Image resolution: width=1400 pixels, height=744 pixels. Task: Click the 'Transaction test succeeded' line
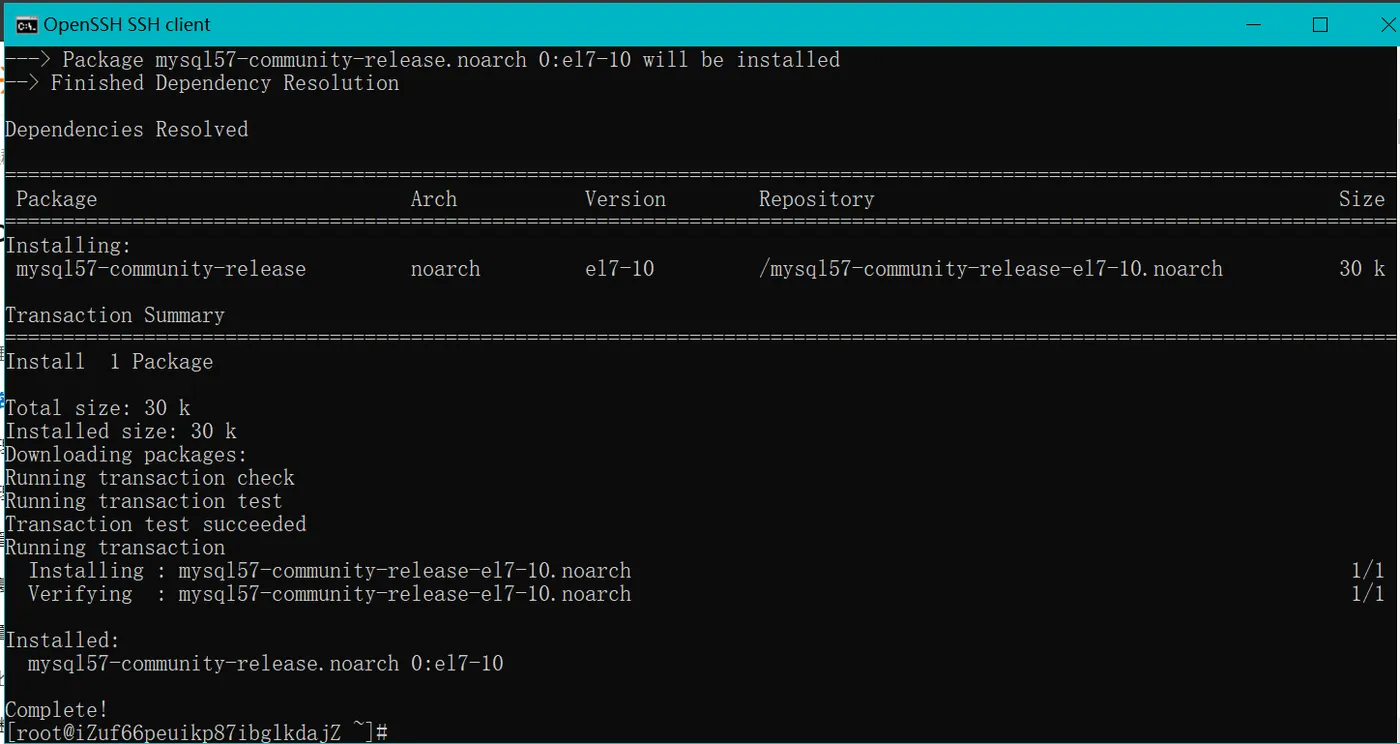coord(156,524)
